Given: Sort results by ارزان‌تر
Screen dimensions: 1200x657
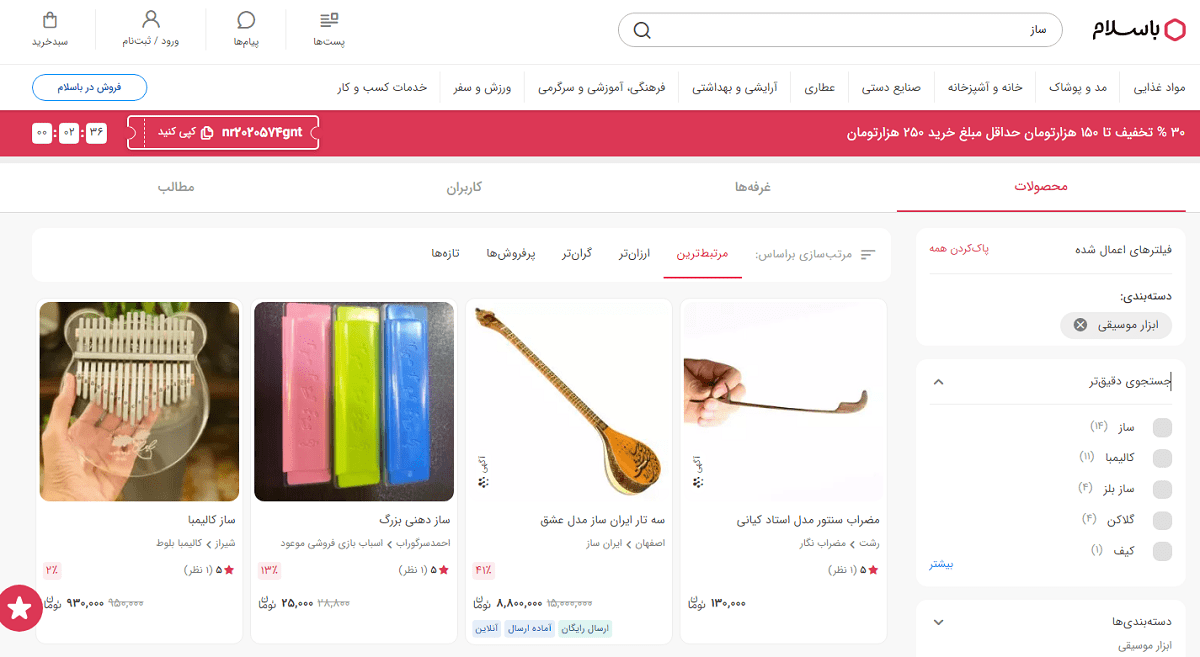Looking at the screenshot, I should [634, 254].
